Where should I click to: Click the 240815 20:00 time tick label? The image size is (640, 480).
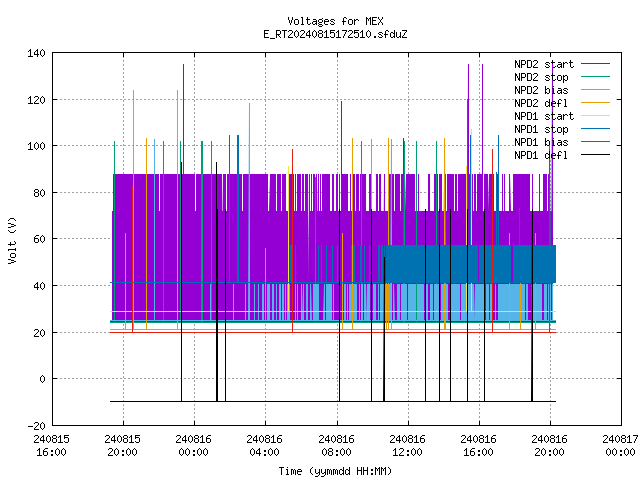coord(122,445)
